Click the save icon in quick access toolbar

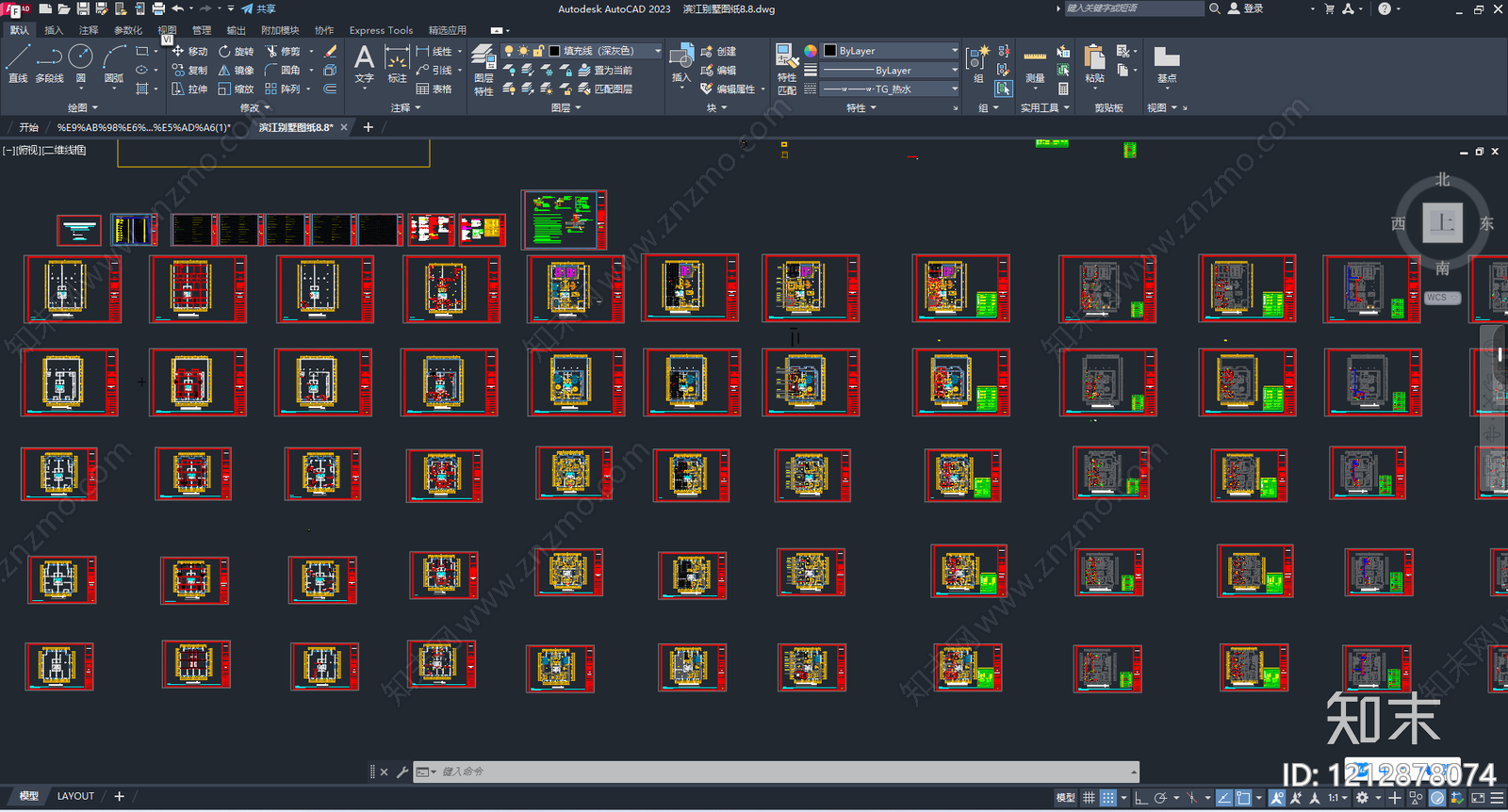click(x=83, y=8)
